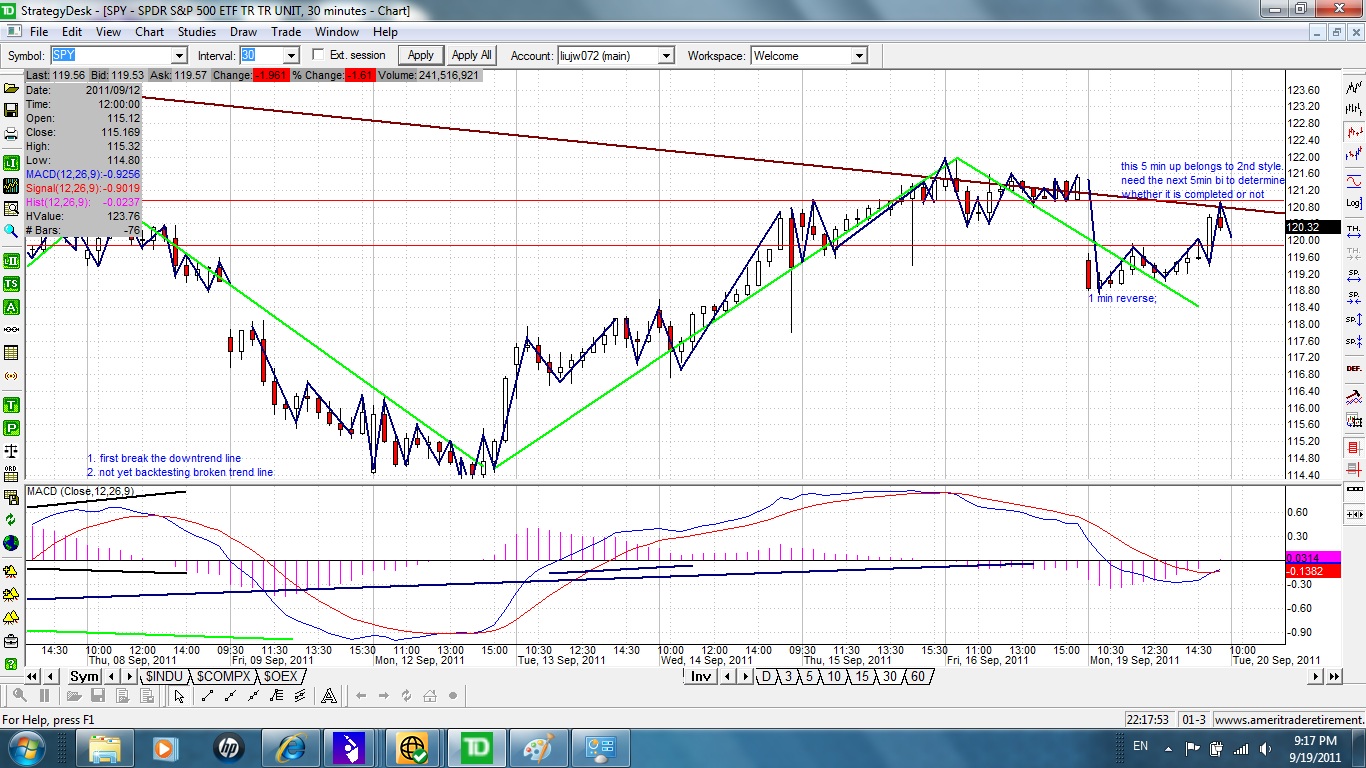Screen dimensions: 1366x768
Task: Click the briefcase icon in left sidebar
Action: click(x=11, y=641)
